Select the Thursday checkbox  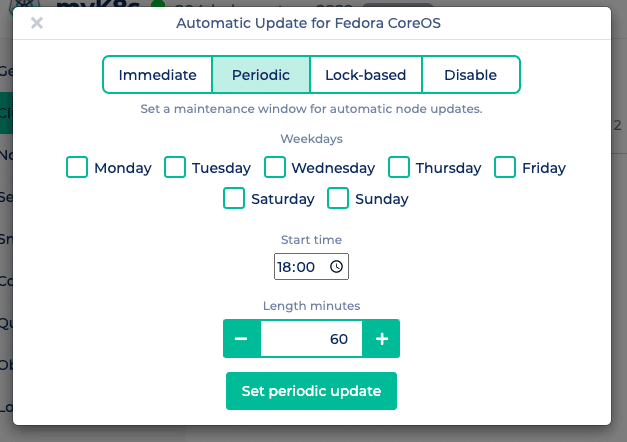399,167
